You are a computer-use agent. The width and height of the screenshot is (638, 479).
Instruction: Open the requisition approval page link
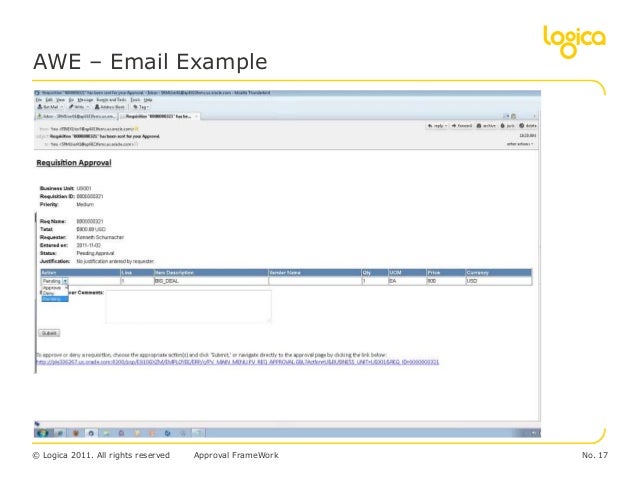pos(238,362)
